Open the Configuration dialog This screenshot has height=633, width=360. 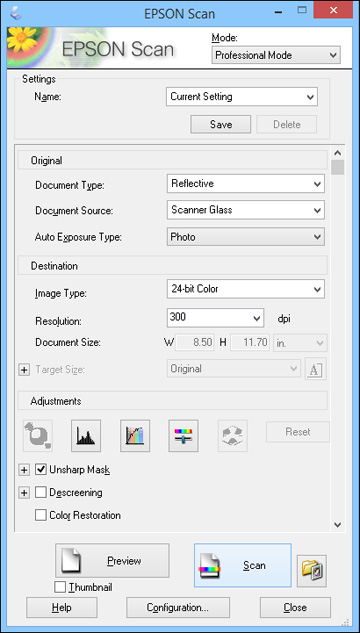178,608
